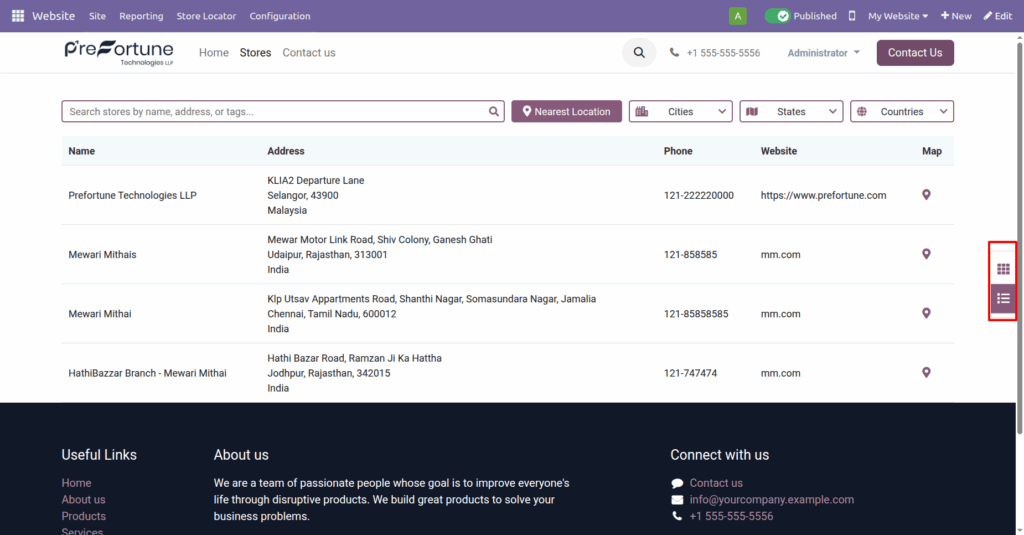Click the mobile preview icon
This screenshot has height=535, width=1024.
coord(852,16)
